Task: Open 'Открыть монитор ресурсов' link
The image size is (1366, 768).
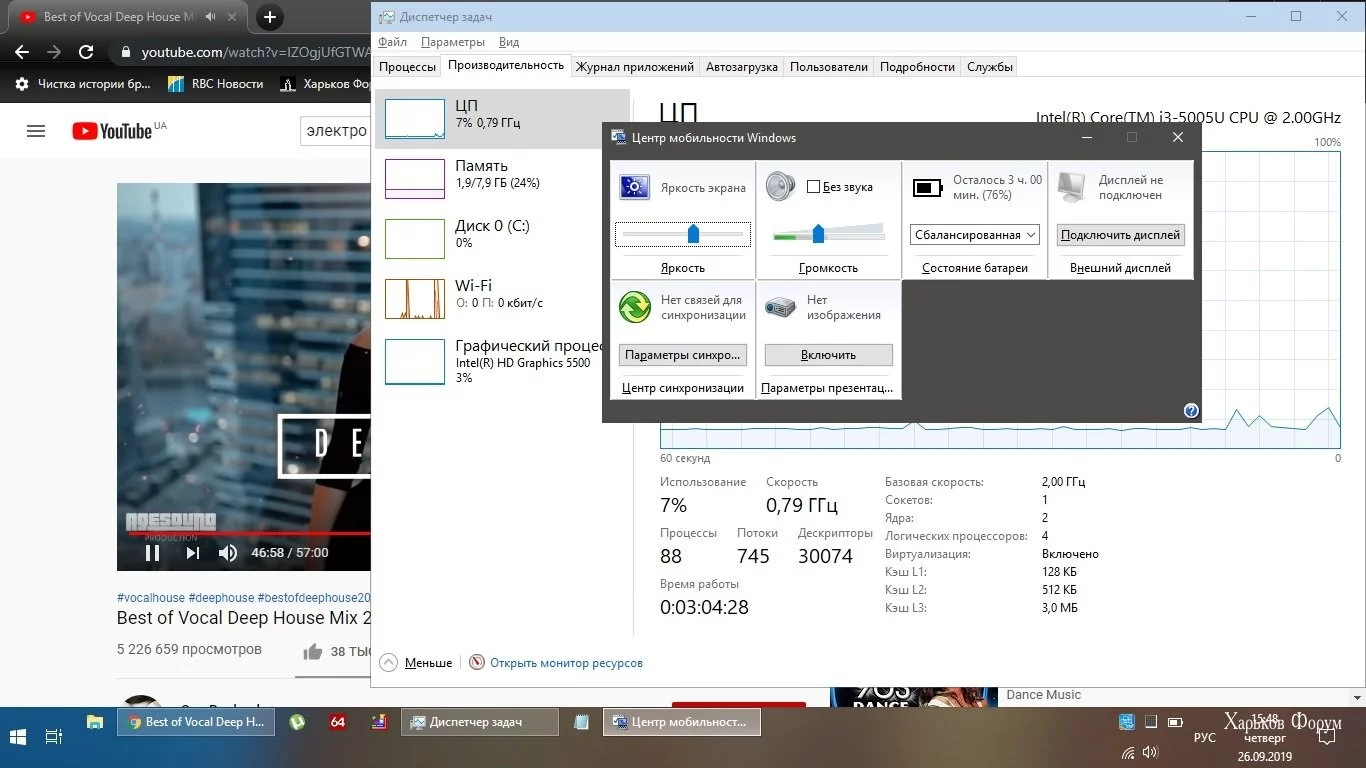Action: 565,662
